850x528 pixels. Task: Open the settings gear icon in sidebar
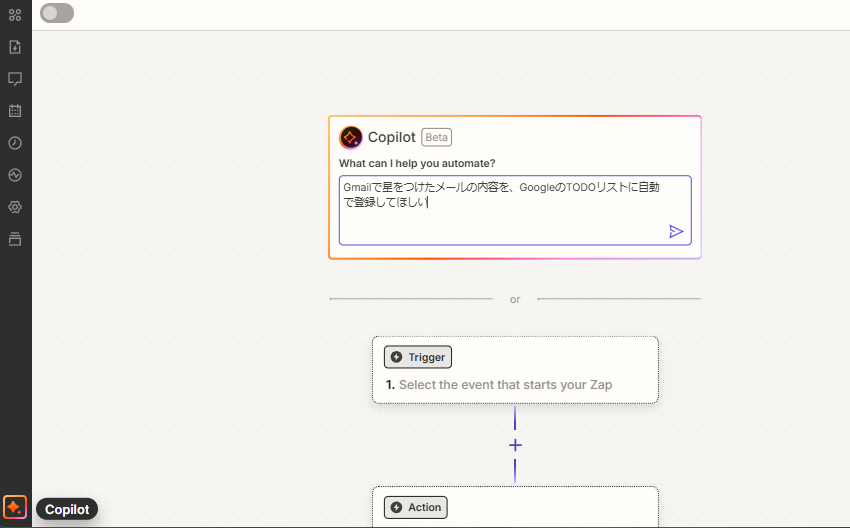click(15, 207)
